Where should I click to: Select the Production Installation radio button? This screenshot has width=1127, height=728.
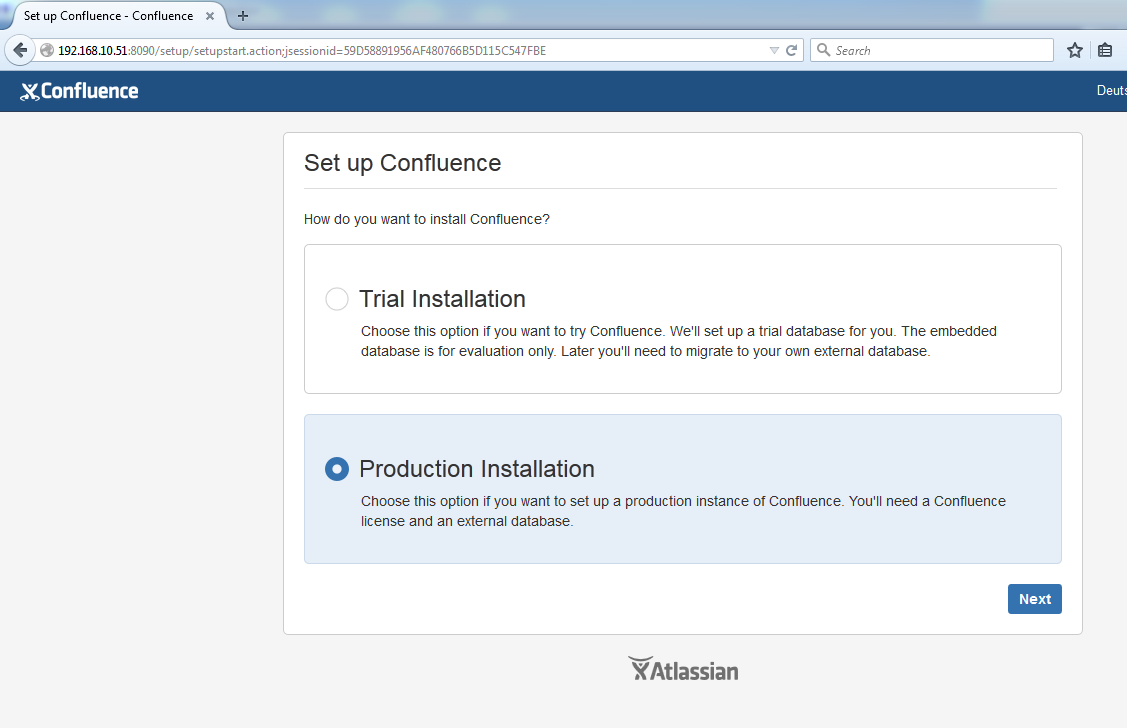[336, 469]
